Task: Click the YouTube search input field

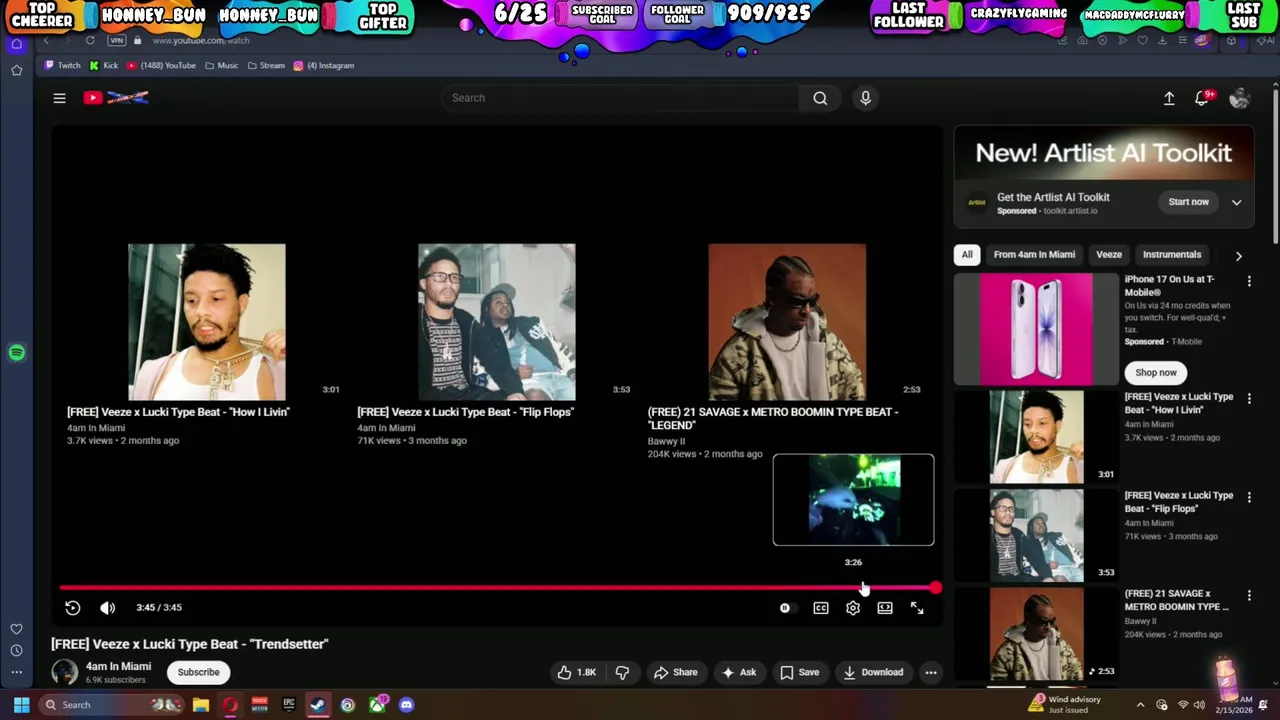Action: point(620,98)
